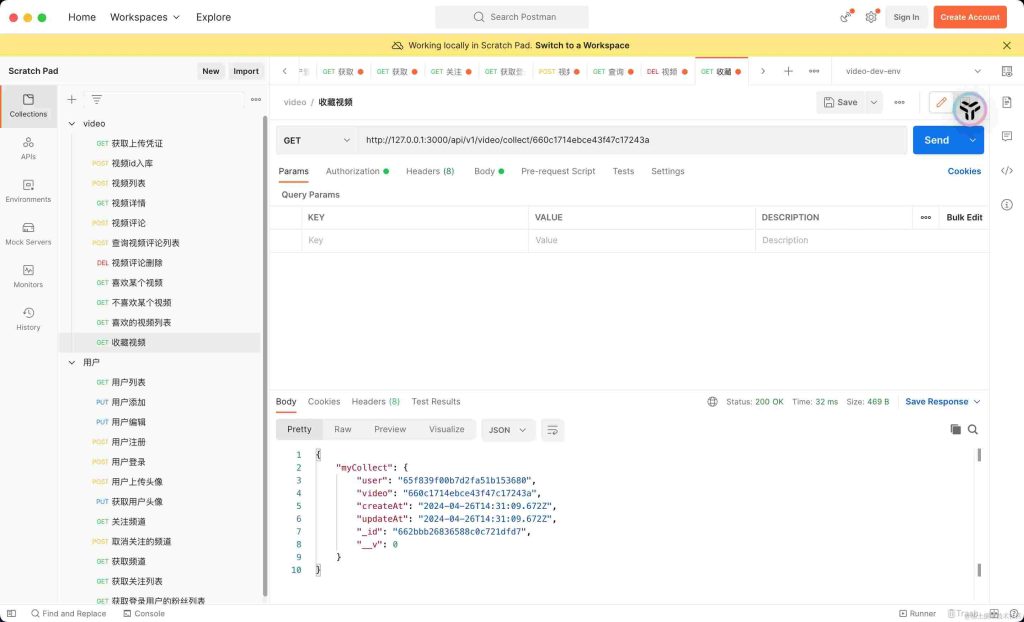Open the JSON response format dropdown
Viewport: 1024px width, 622px height.
(507, 428)
